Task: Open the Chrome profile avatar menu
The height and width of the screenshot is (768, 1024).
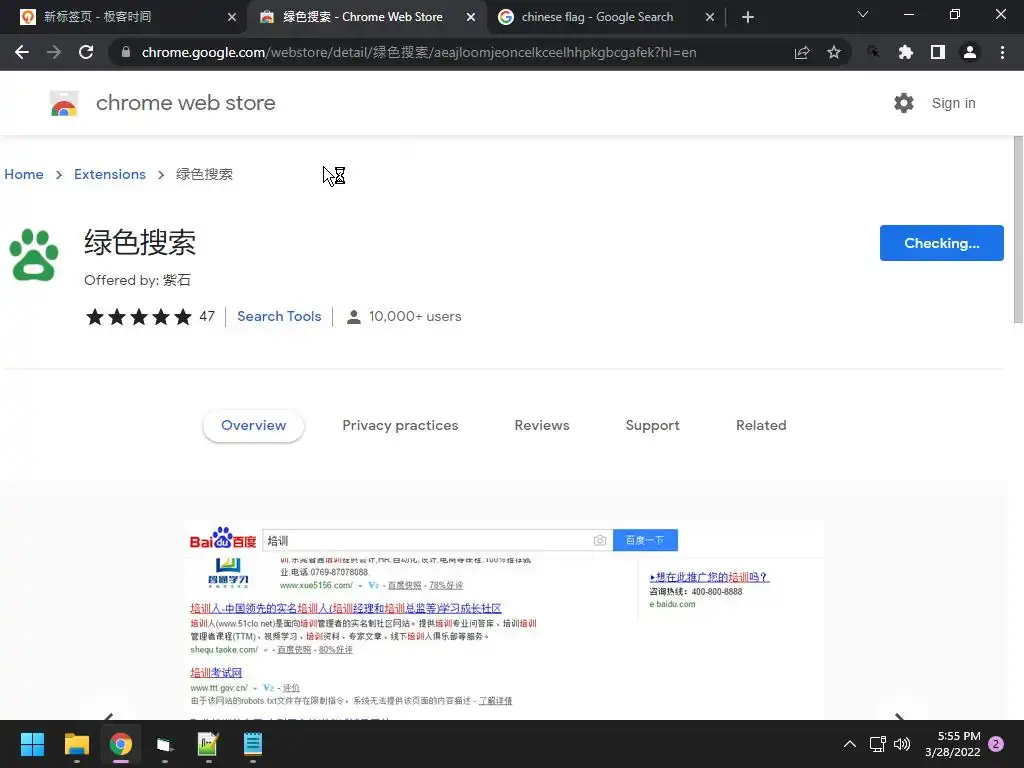Action: pyautogui.click(x=970, y=52)
